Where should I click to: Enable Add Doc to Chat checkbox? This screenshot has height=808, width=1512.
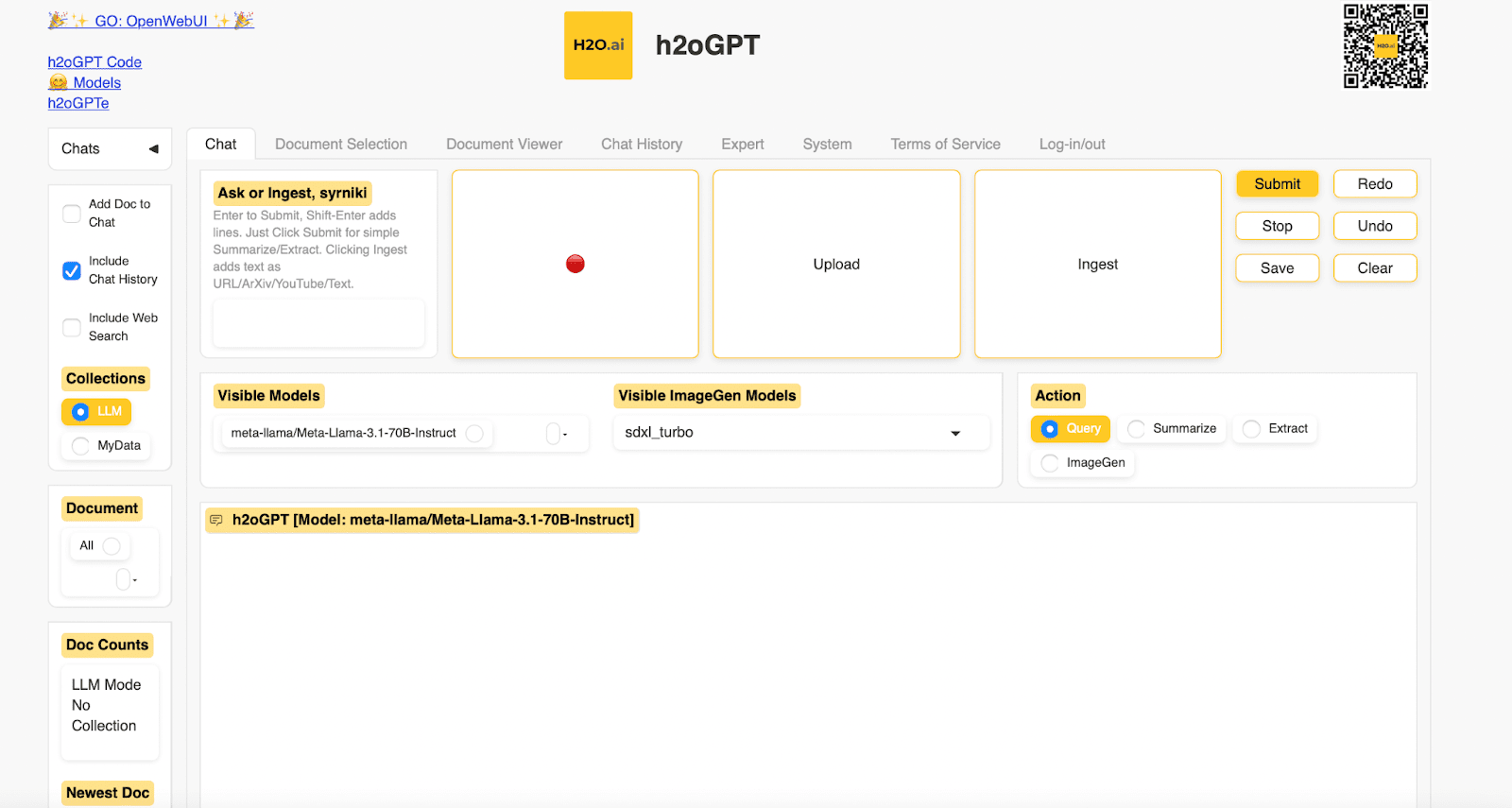click(x=72, y=214)
